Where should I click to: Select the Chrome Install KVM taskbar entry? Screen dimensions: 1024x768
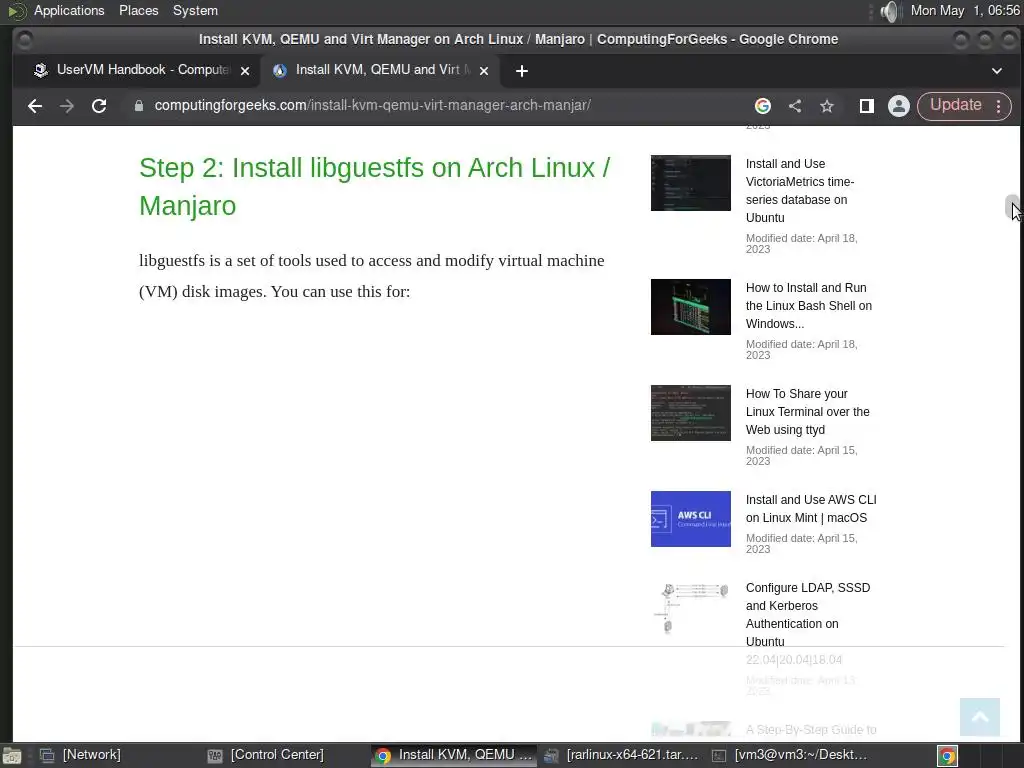pos(454,755)
